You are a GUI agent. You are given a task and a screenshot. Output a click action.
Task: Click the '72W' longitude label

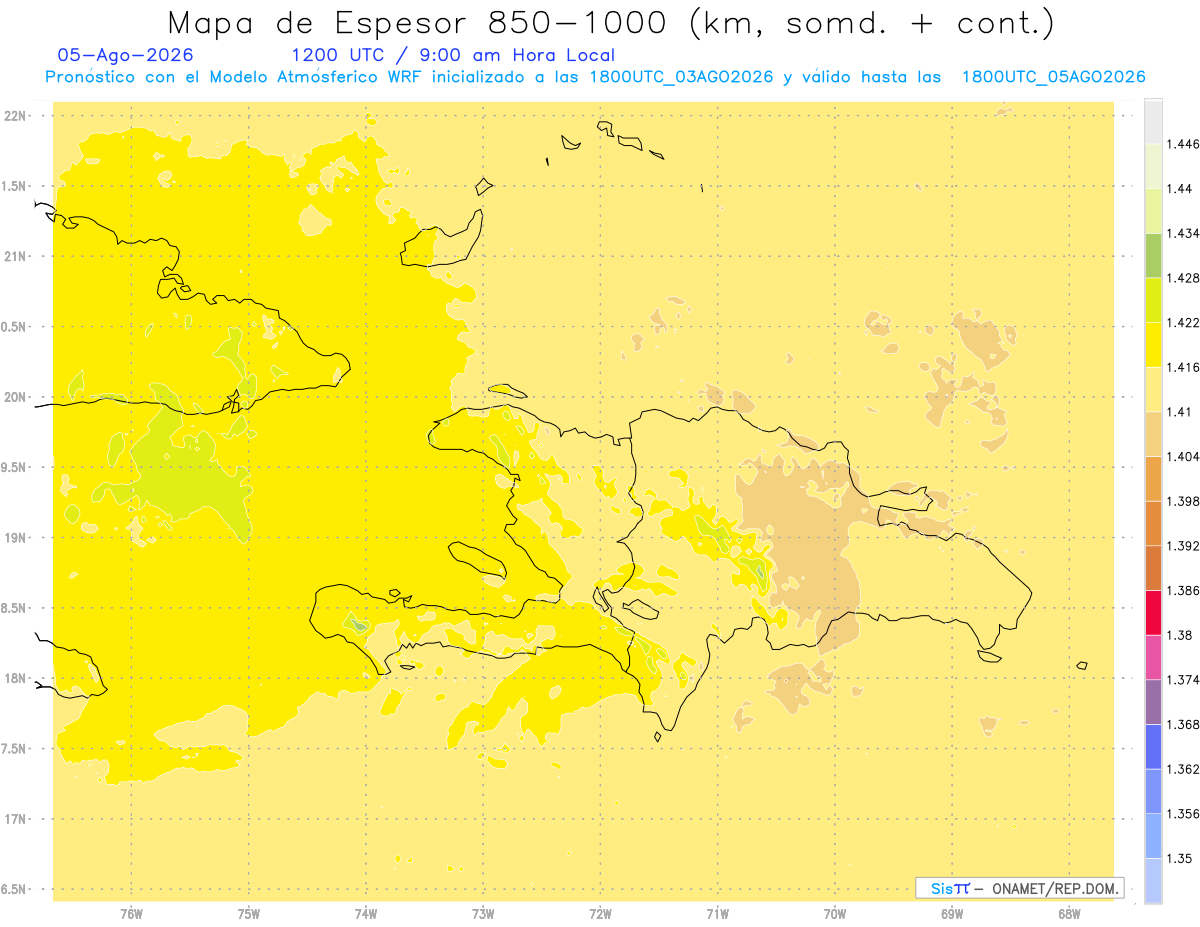point(600,914)
